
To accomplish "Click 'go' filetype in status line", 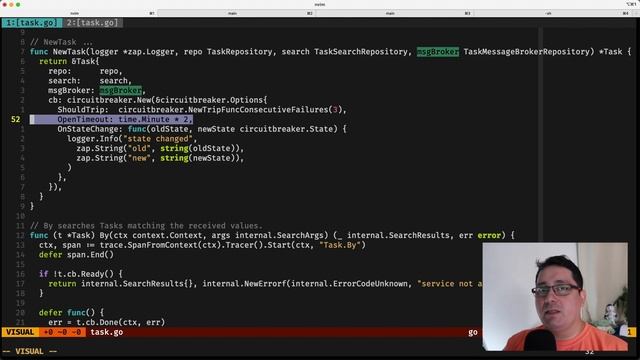I will (x=473, y=332).
